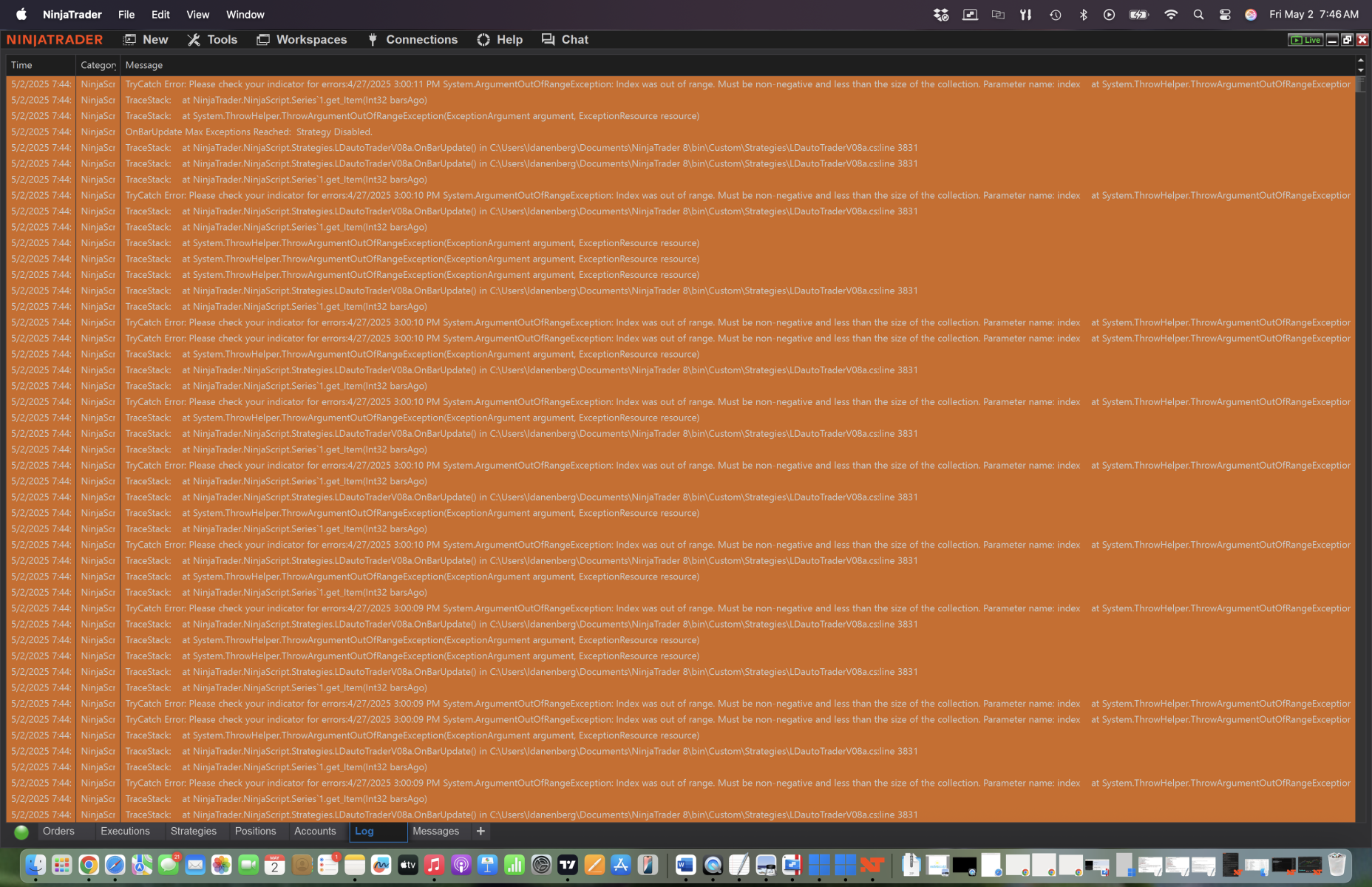Open the Bluetooth menu bar icon
Image resolution: width=1372 pixels, height=887 pixels.
pos(1083,14)
